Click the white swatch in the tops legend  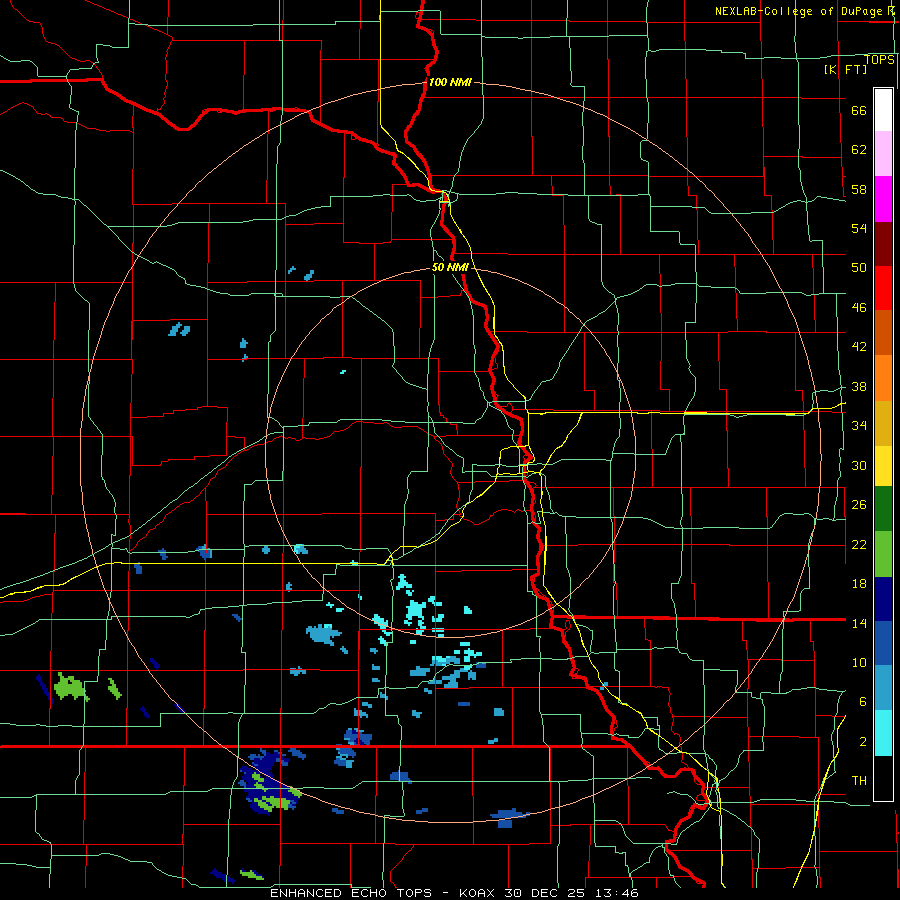coord(883,110)
